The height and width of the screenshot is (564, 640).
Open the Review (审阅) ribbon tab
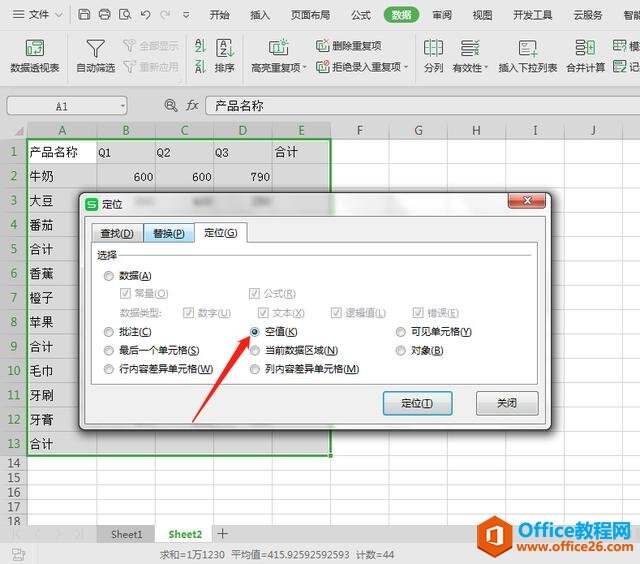442,15
